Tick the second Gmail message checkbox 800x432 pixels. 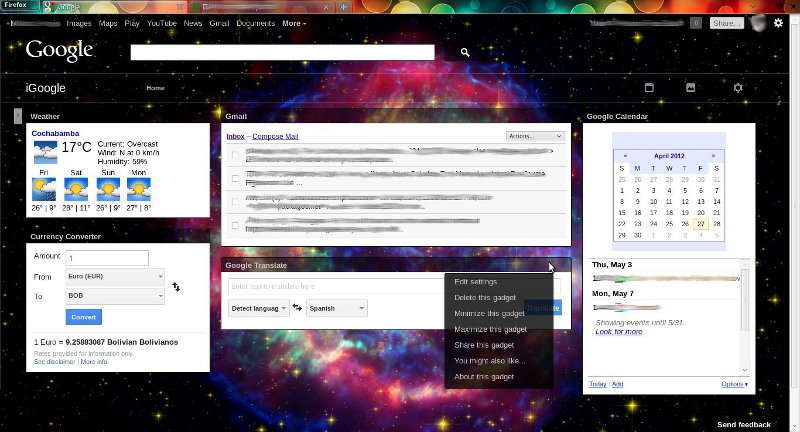[x=235, y=178]
